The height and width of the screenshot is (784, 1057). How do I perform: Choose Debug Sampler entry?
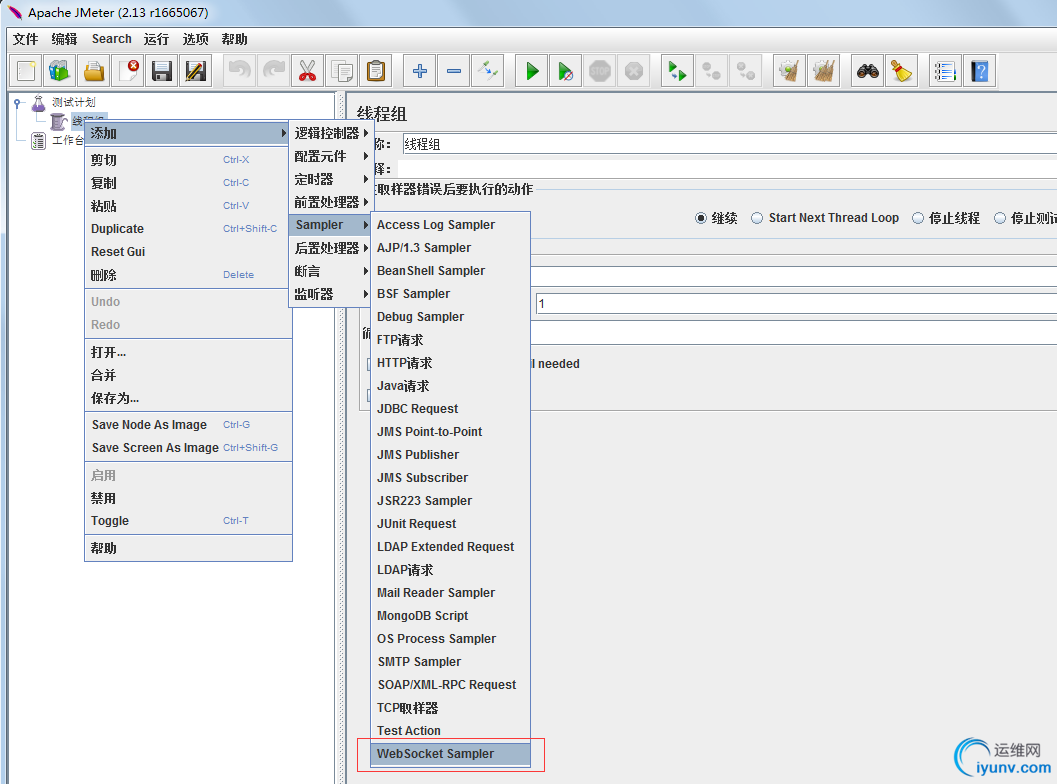(450, 317)
